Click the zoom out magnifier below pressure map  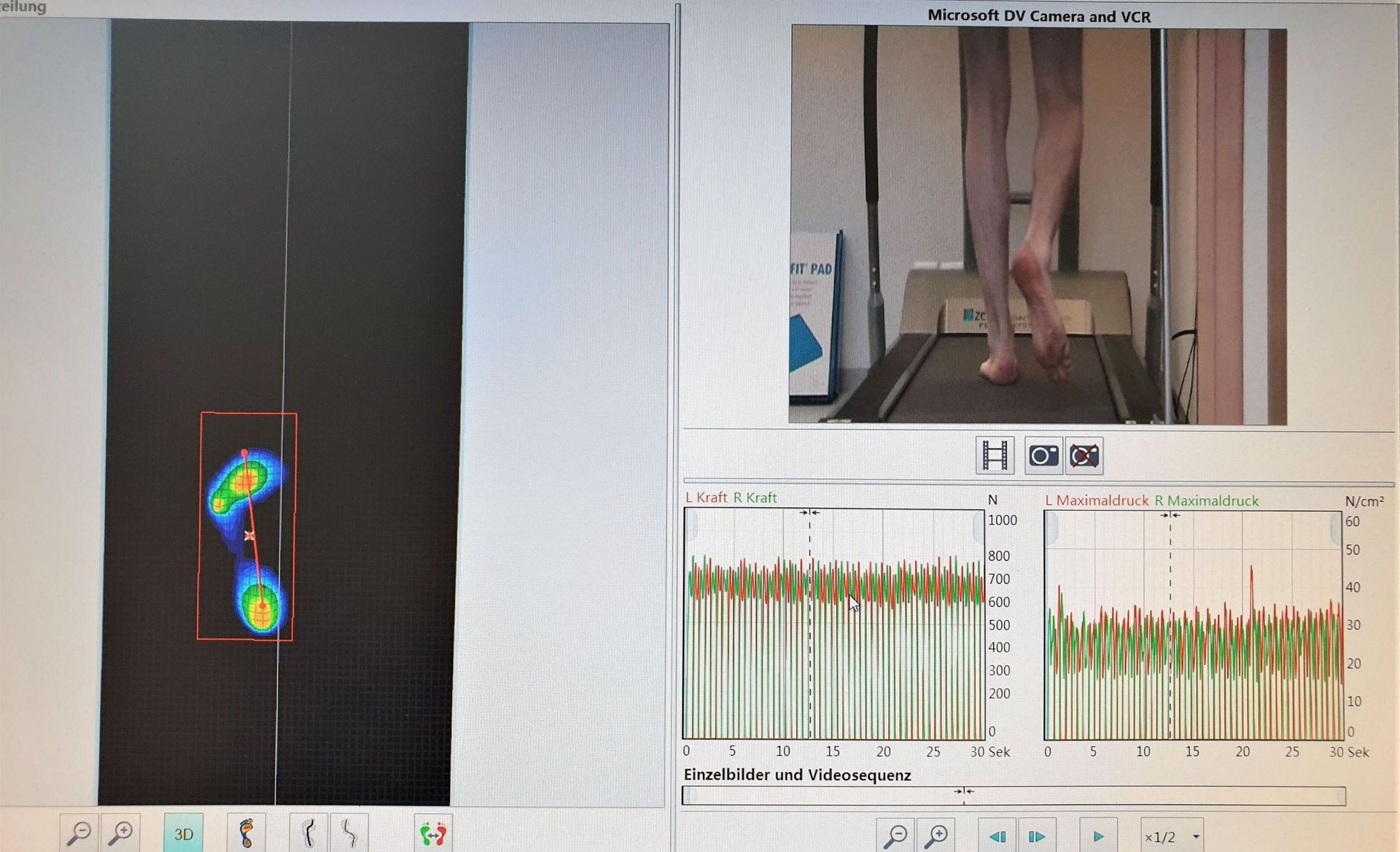click(x=79, y=832)
